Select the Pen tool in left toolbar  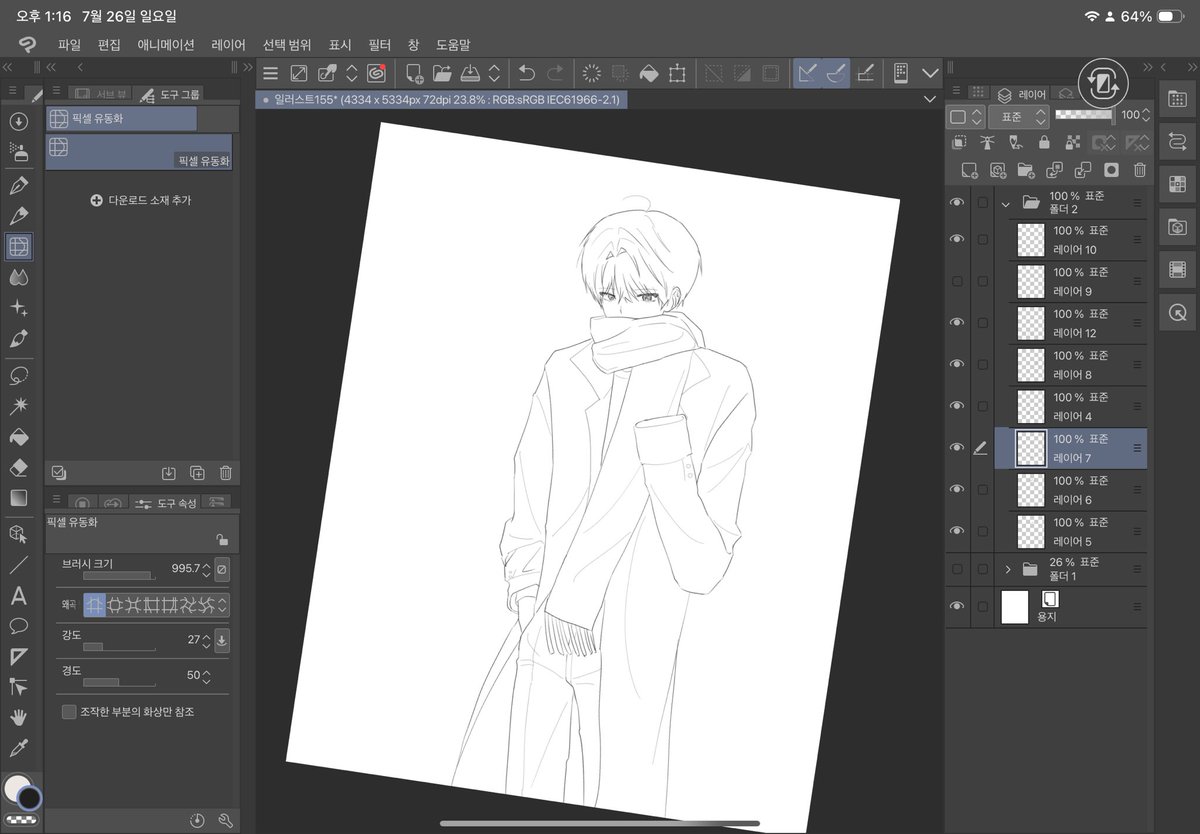click(x=18, y=185)
